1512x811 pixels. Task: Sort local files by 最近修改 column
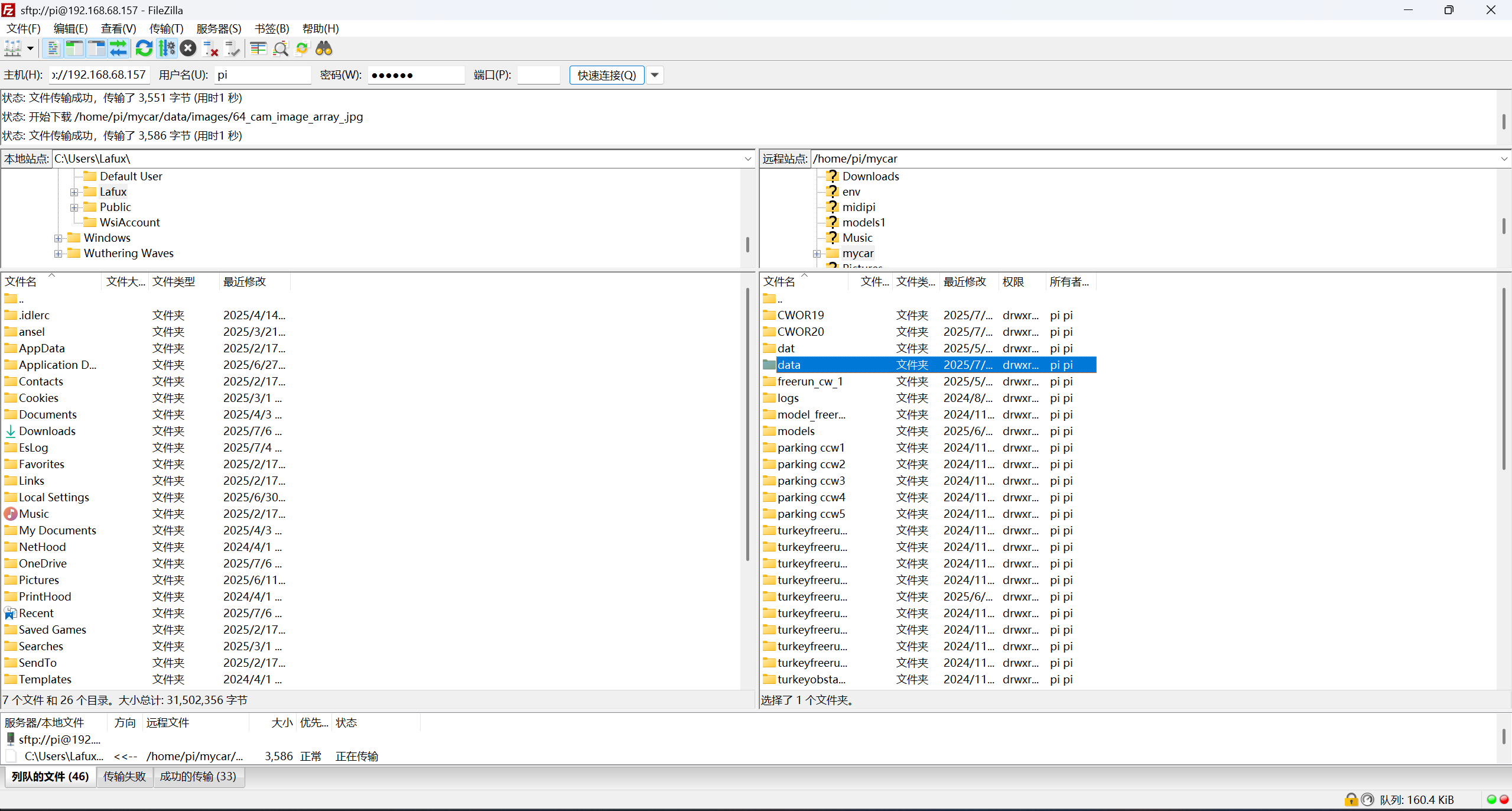coord(255,281)
